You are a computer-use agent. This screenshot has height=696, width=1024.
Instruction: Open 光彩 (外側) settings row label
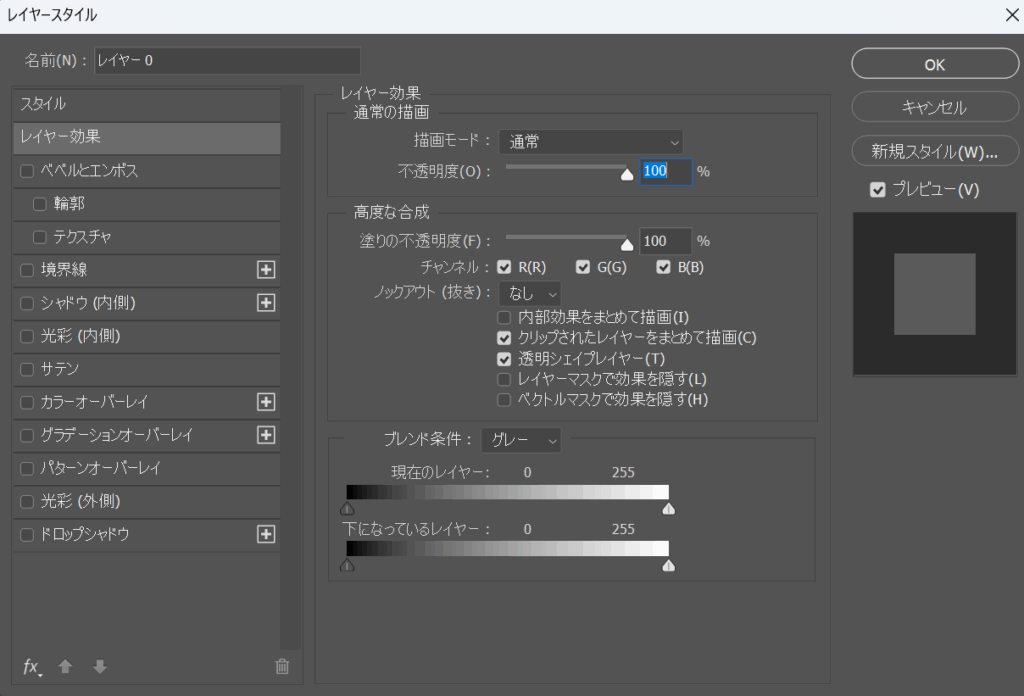click(80, 501)
